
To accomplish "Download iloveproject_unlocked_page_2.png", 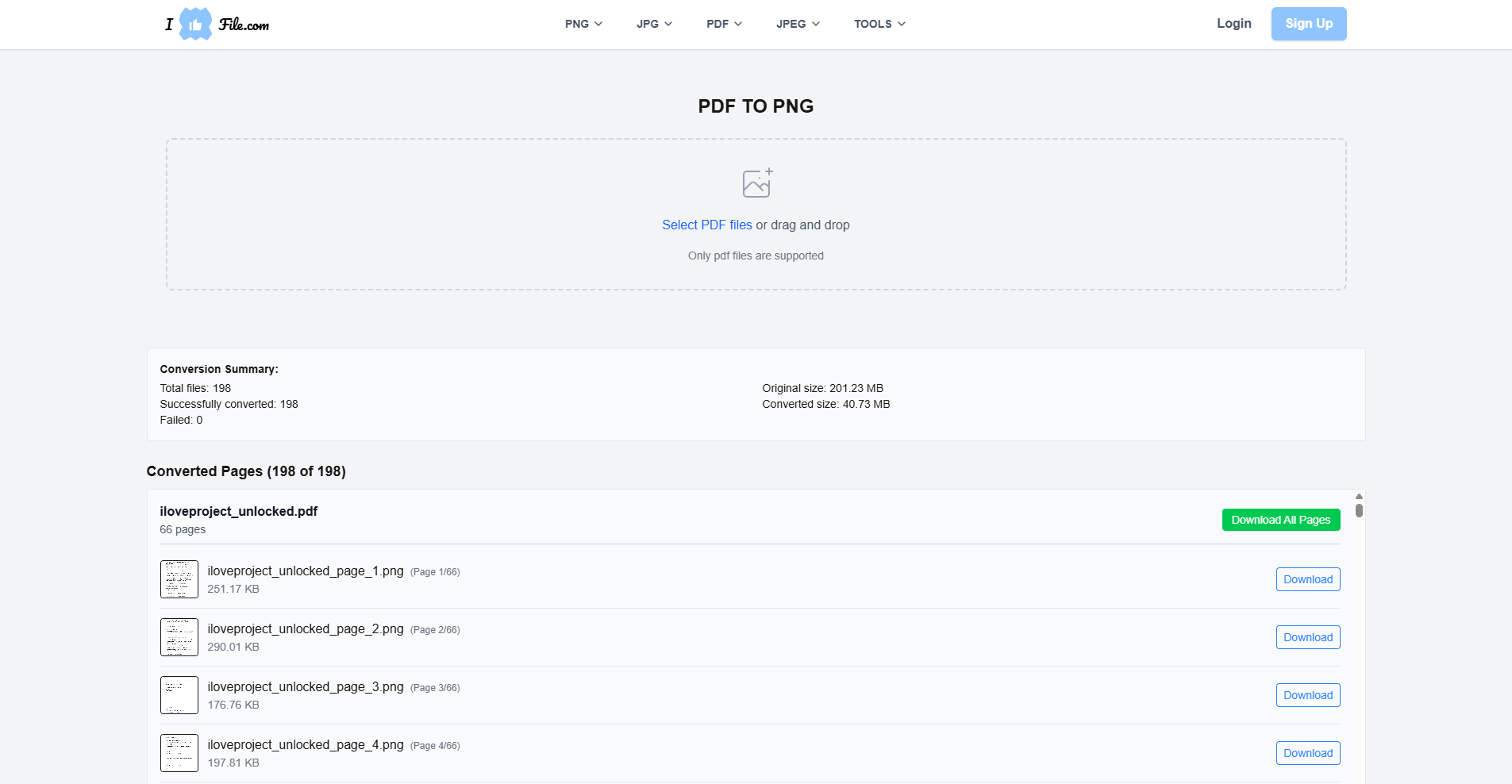I will click(x=1306, y=636).
